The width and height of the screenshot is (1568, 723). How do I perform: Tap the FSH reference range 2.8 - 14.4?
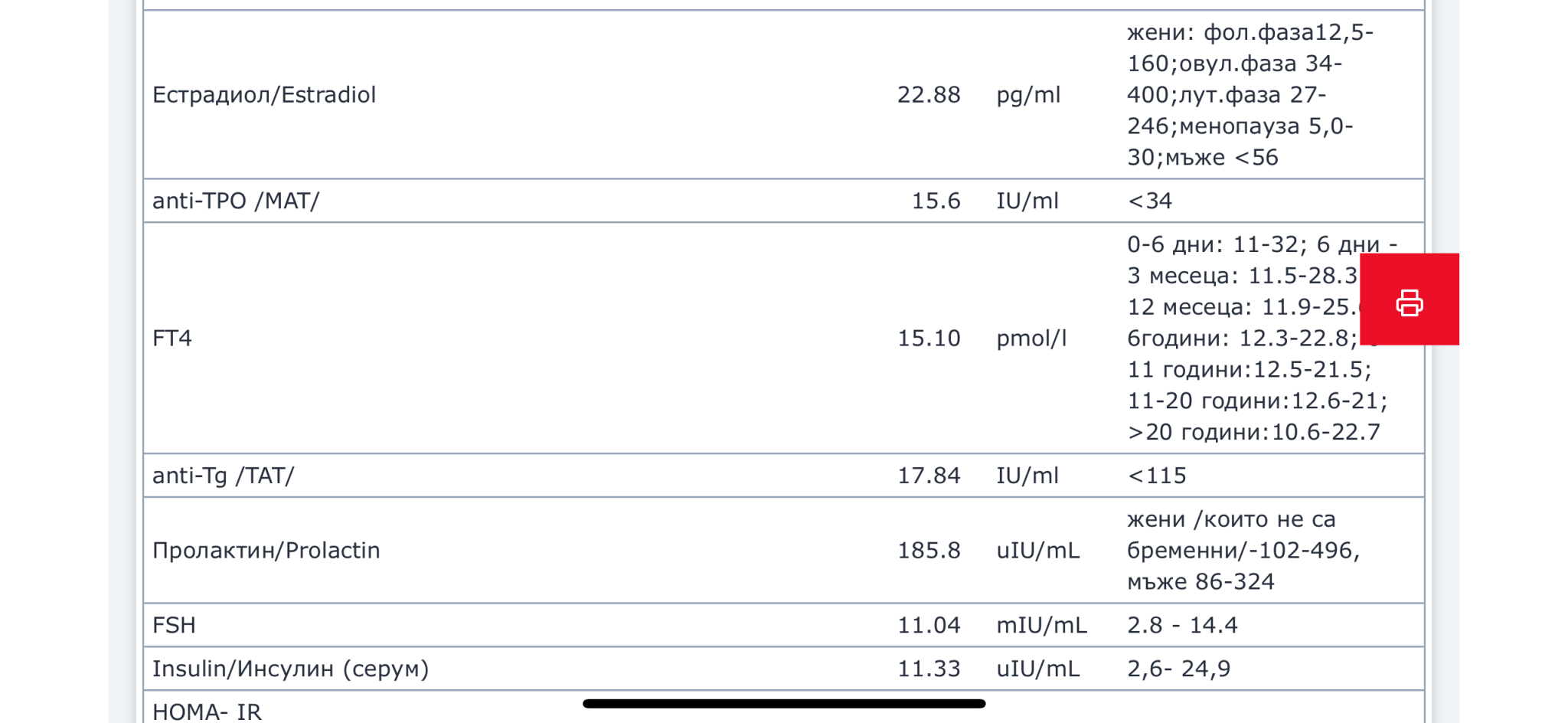point(1181,625)
